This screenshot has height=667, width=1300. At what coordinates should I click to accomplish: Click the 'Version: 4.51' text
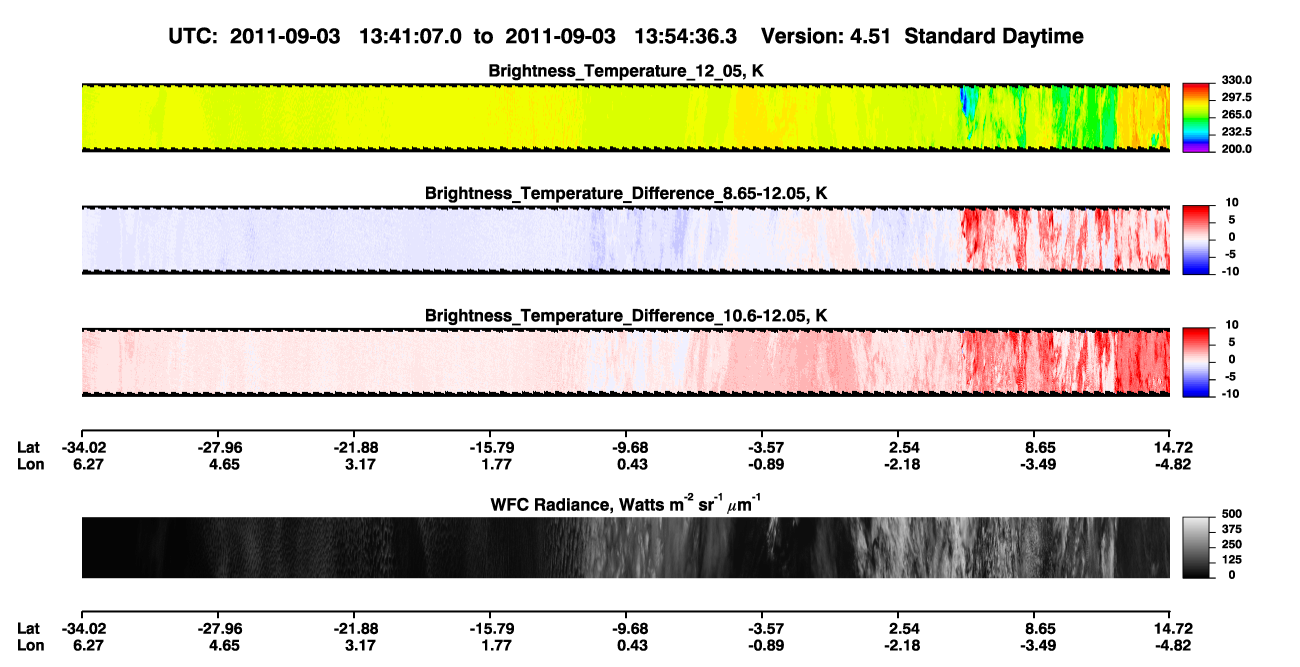(824, 36)
